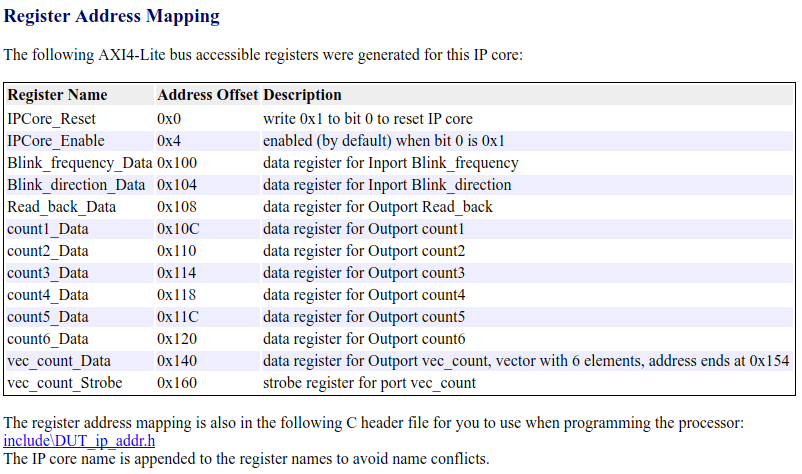Screen dimensions: 802x474
Task: Click the Register Name column header
Action: tap(57, 96)
